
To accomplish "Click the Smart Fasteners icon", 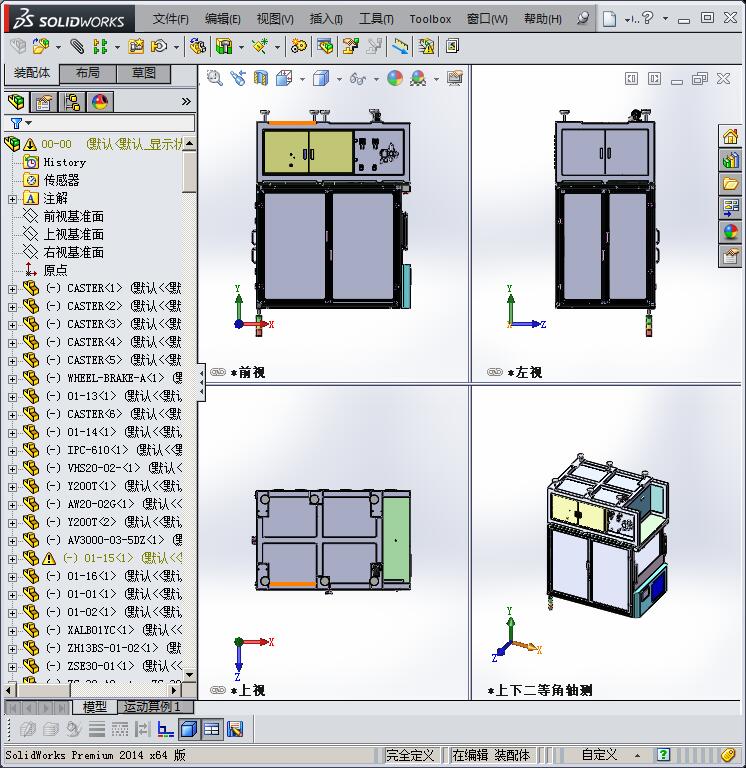I will point(136,47).
